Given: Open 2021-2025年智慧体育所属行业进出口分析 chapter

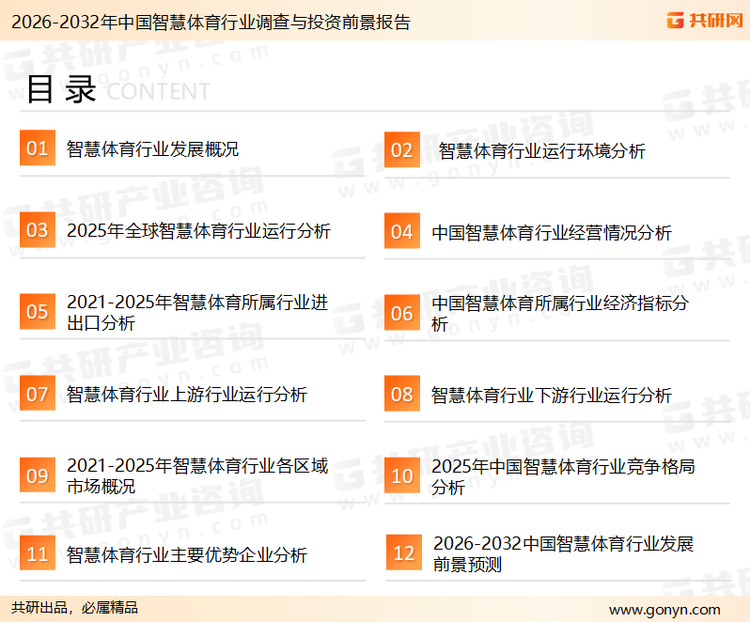Looking at the screenshot, I should [197, 312].
